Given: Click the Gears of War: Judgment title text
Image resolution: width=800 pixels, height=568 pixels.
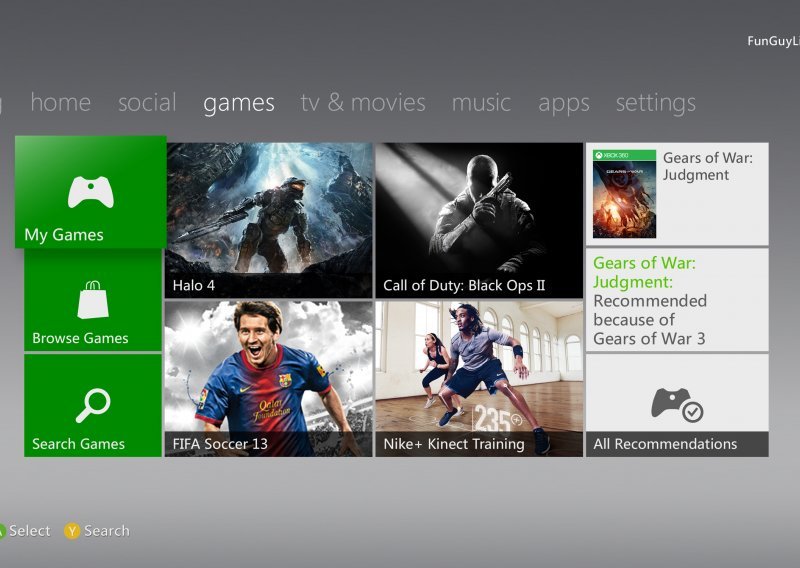Looking at the screenshot, I should [708, 166].
